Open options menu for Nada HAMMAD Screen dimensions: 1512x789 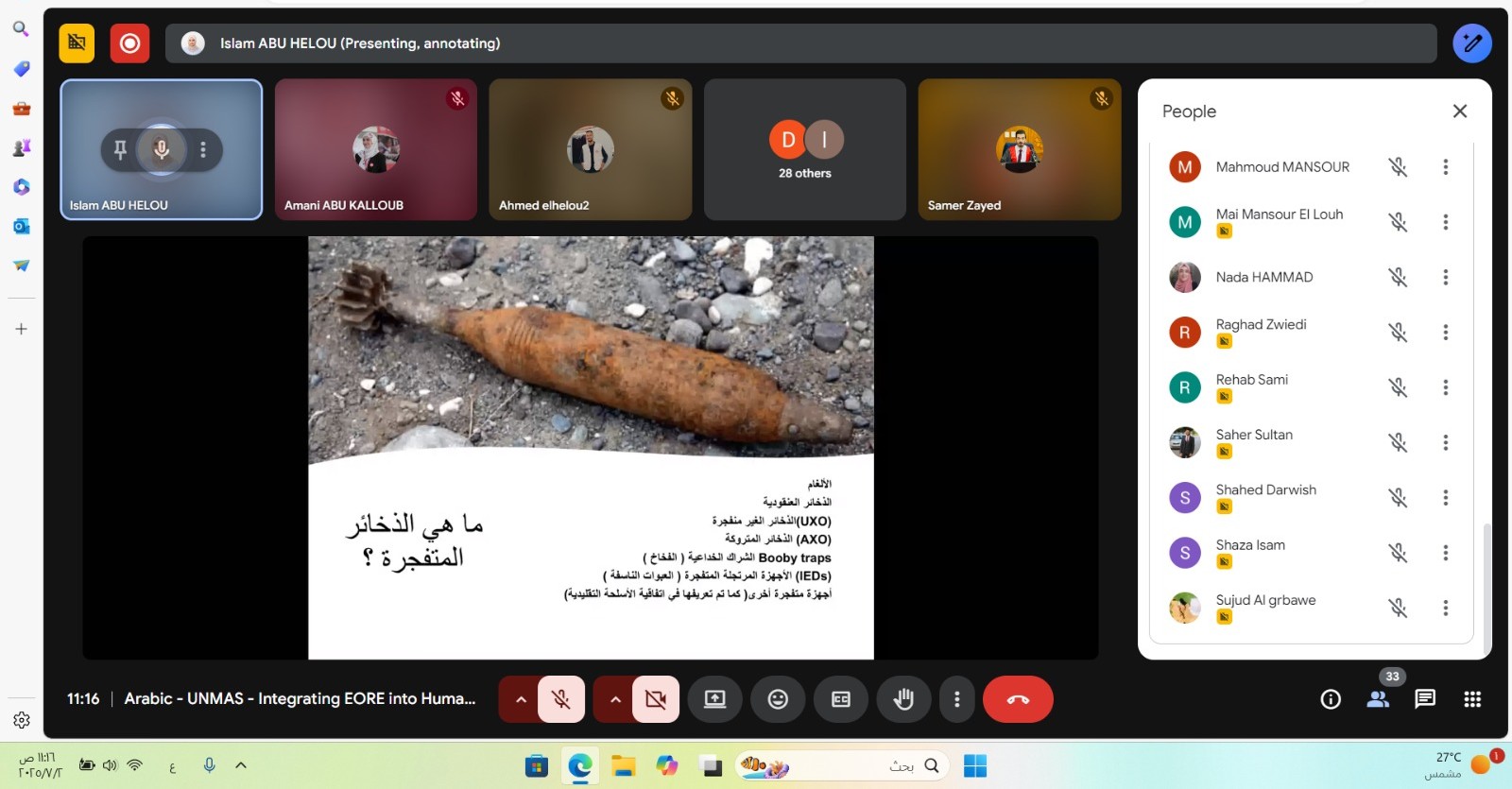point(1445,278)
